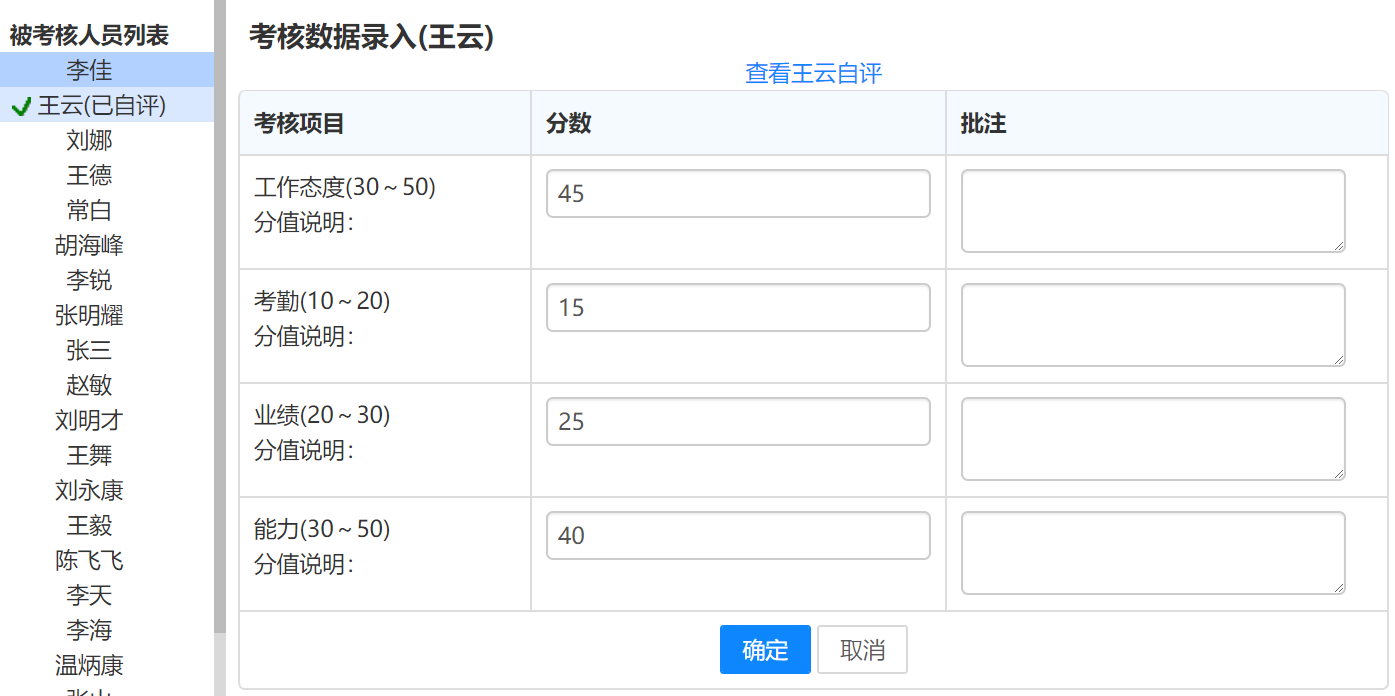The image size is (1395, 696).
Task: Focus the 能力 annotation textarea
Action: (1153, 552)
